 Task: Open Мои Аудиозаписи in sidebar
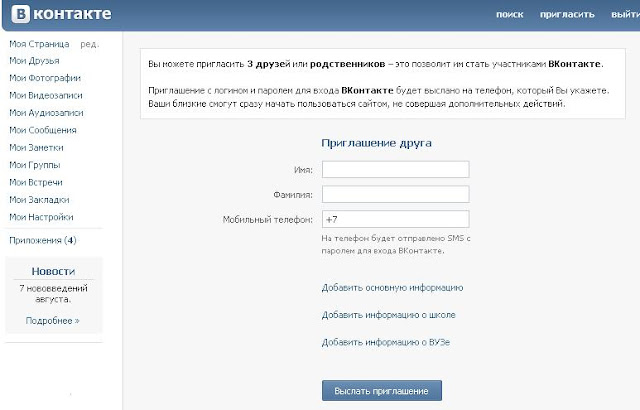(46, 113)
